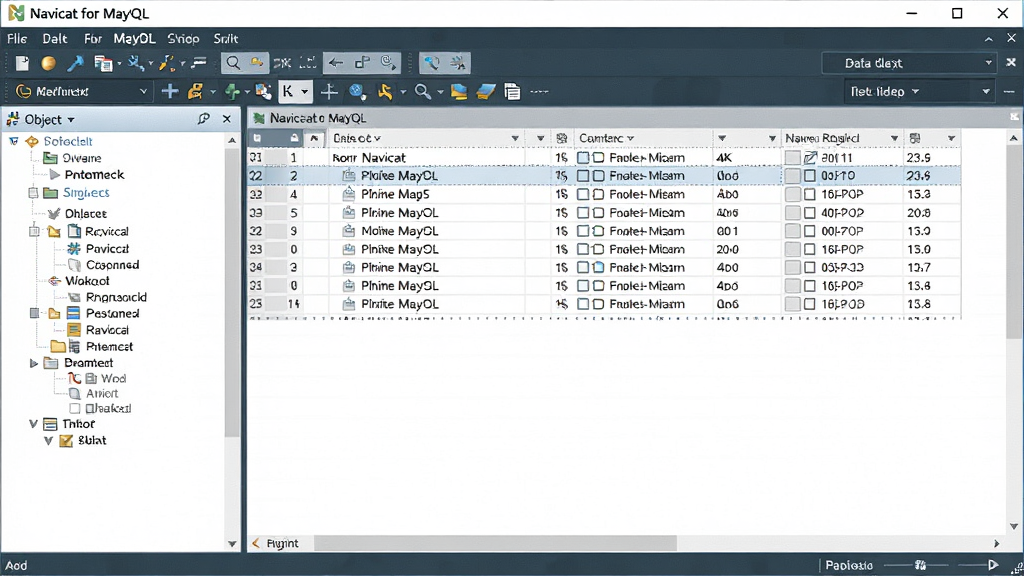Click the picture with cursor icon
1024x576 pixels.
263,91
